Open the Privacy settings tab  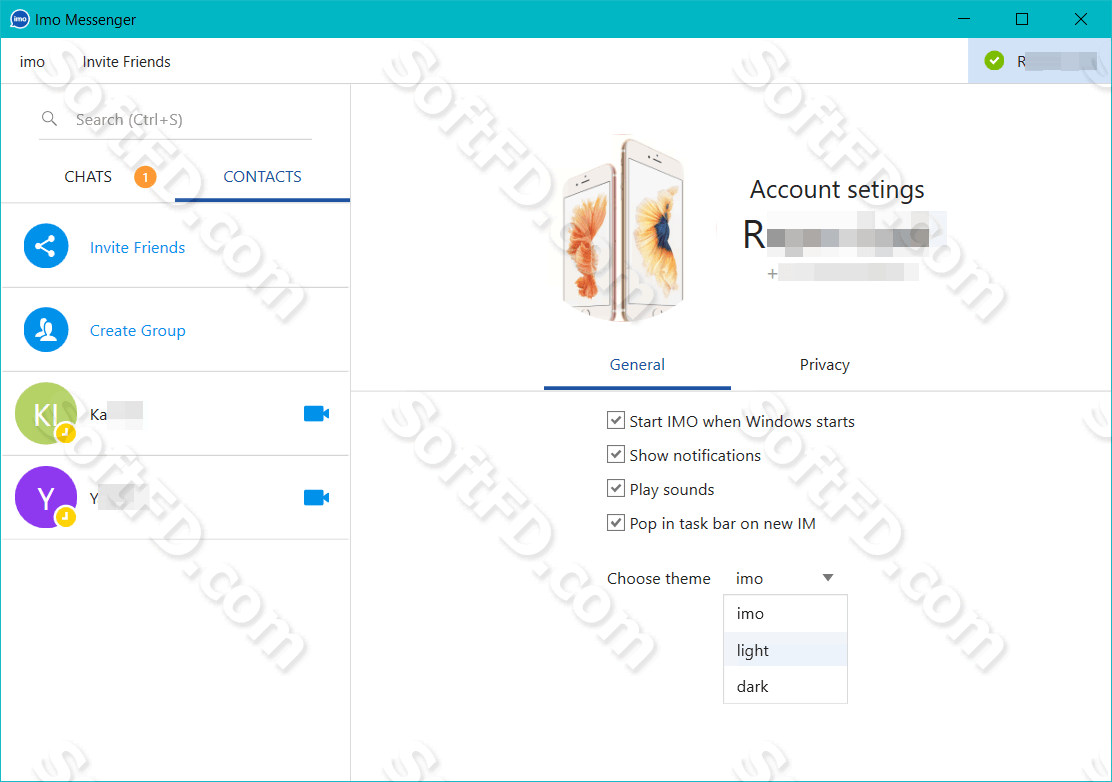tap(824, 364)
